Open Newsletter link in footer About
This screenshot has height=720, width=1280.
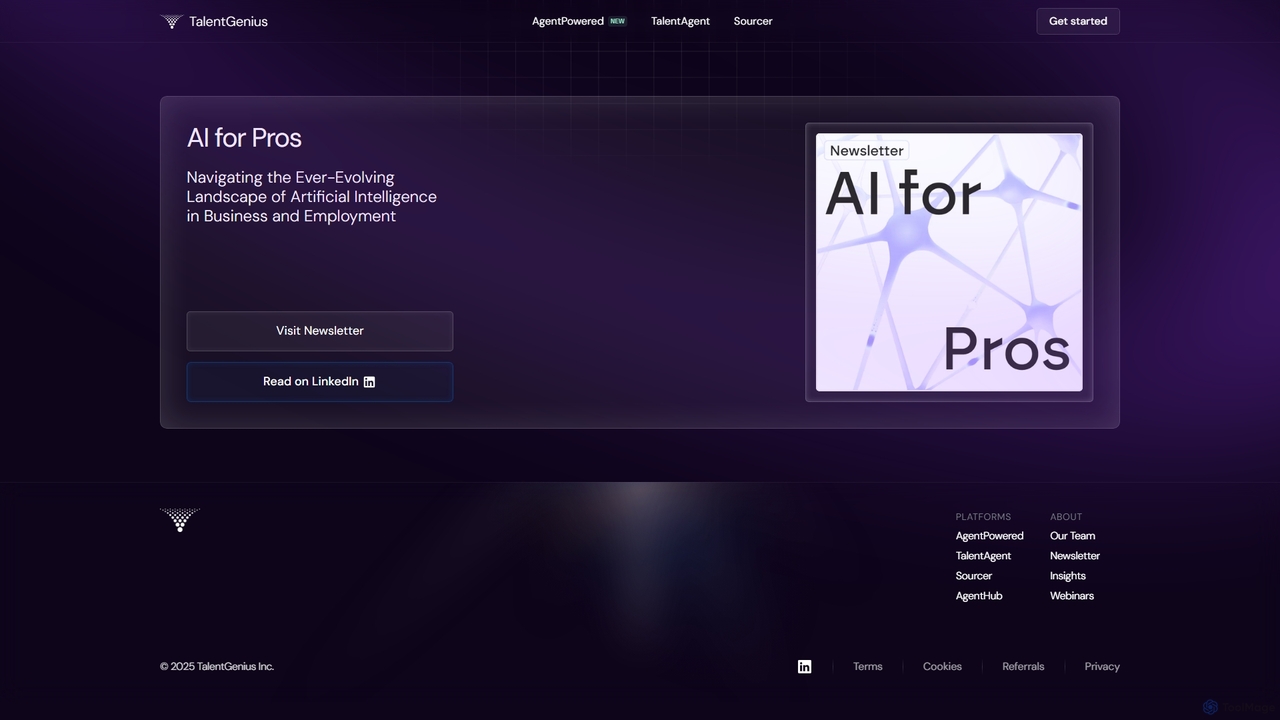[x=1075, y=556]
